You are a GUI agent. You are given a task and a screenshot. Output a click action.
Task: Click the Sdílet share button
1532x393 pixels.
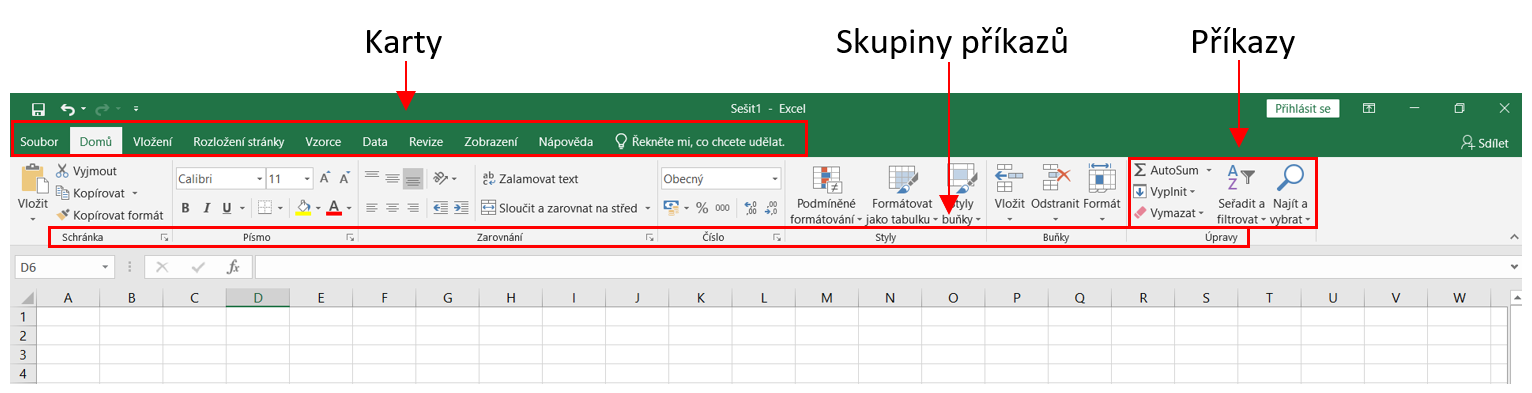point(1485,143)
